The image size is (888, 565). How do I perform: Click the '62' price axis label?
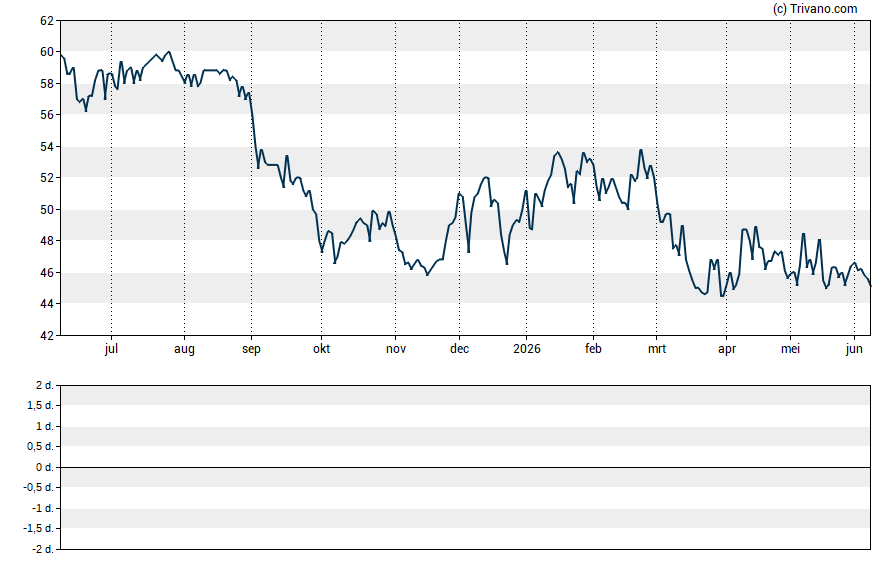[47, 21]
